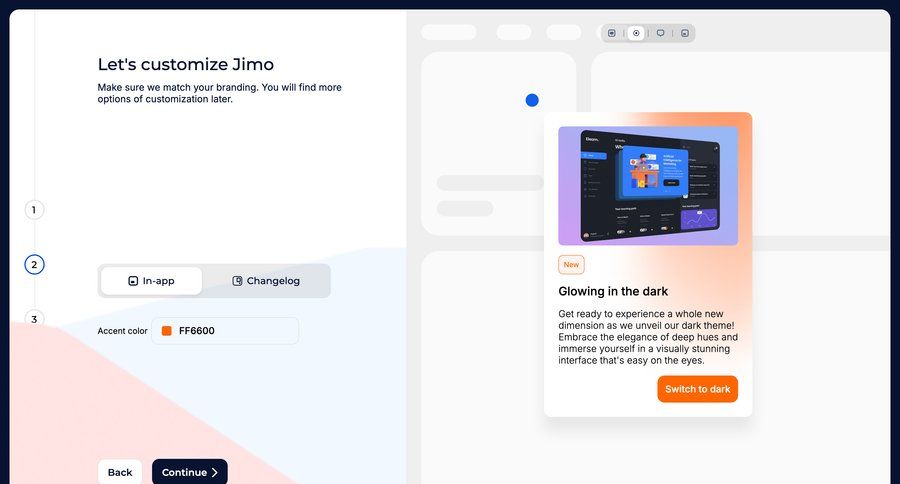Jump to onboarding step 3
Screen dimensions: 900x484
pyautogui.click(x=34, y=319)
